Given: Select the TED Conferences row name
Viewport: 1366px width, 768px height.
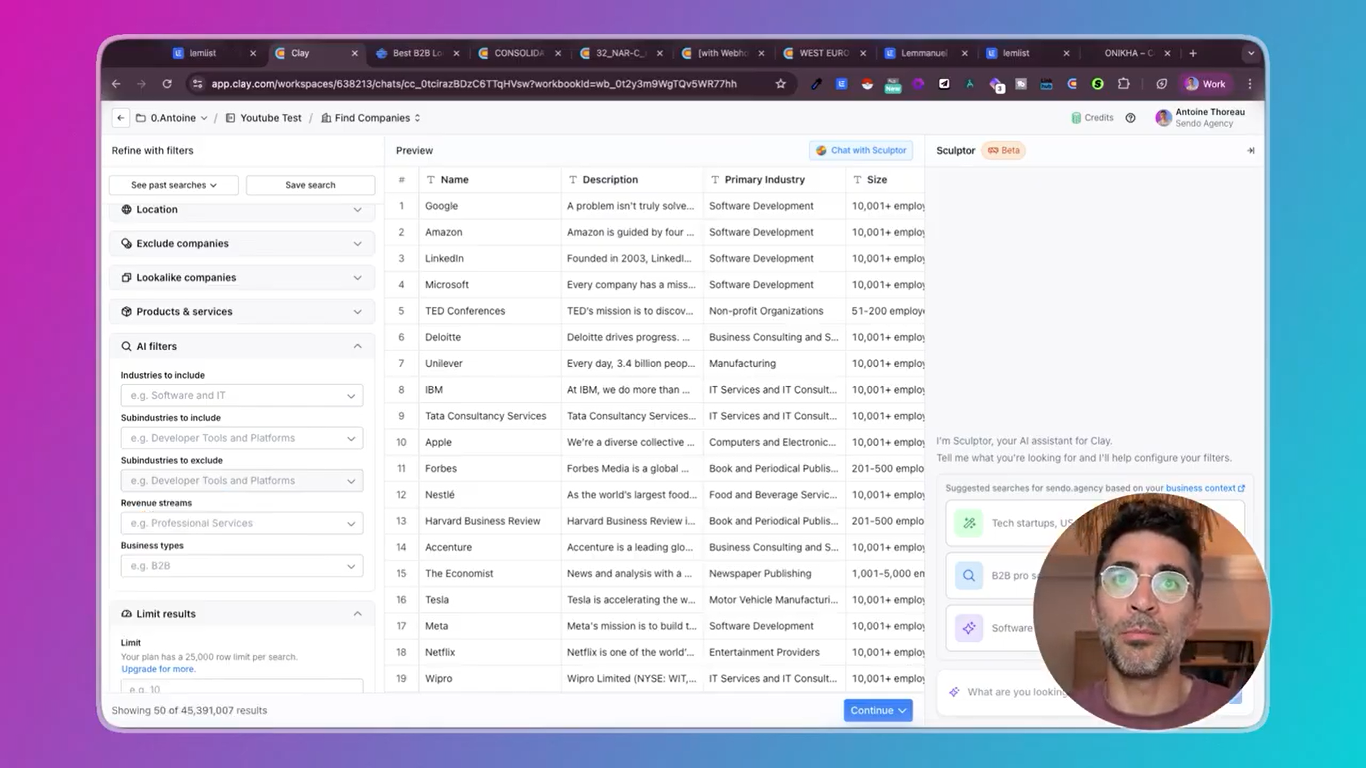Looking at the screenshot, I should coord(465,311).
